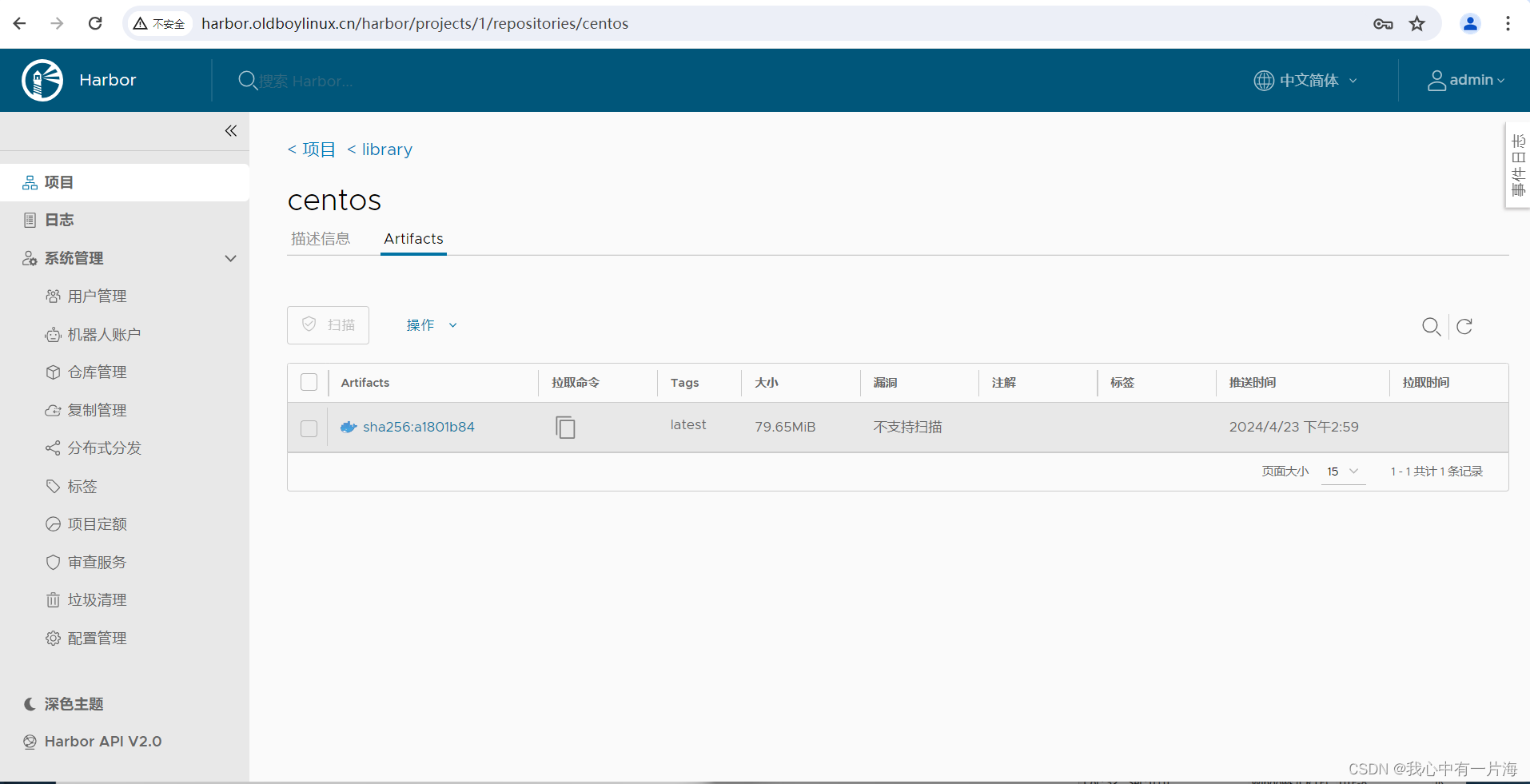This screenshot has height=784, width=1530.
Task: Click the not-secure warning icon in address bar
Action: click(140, 24)
